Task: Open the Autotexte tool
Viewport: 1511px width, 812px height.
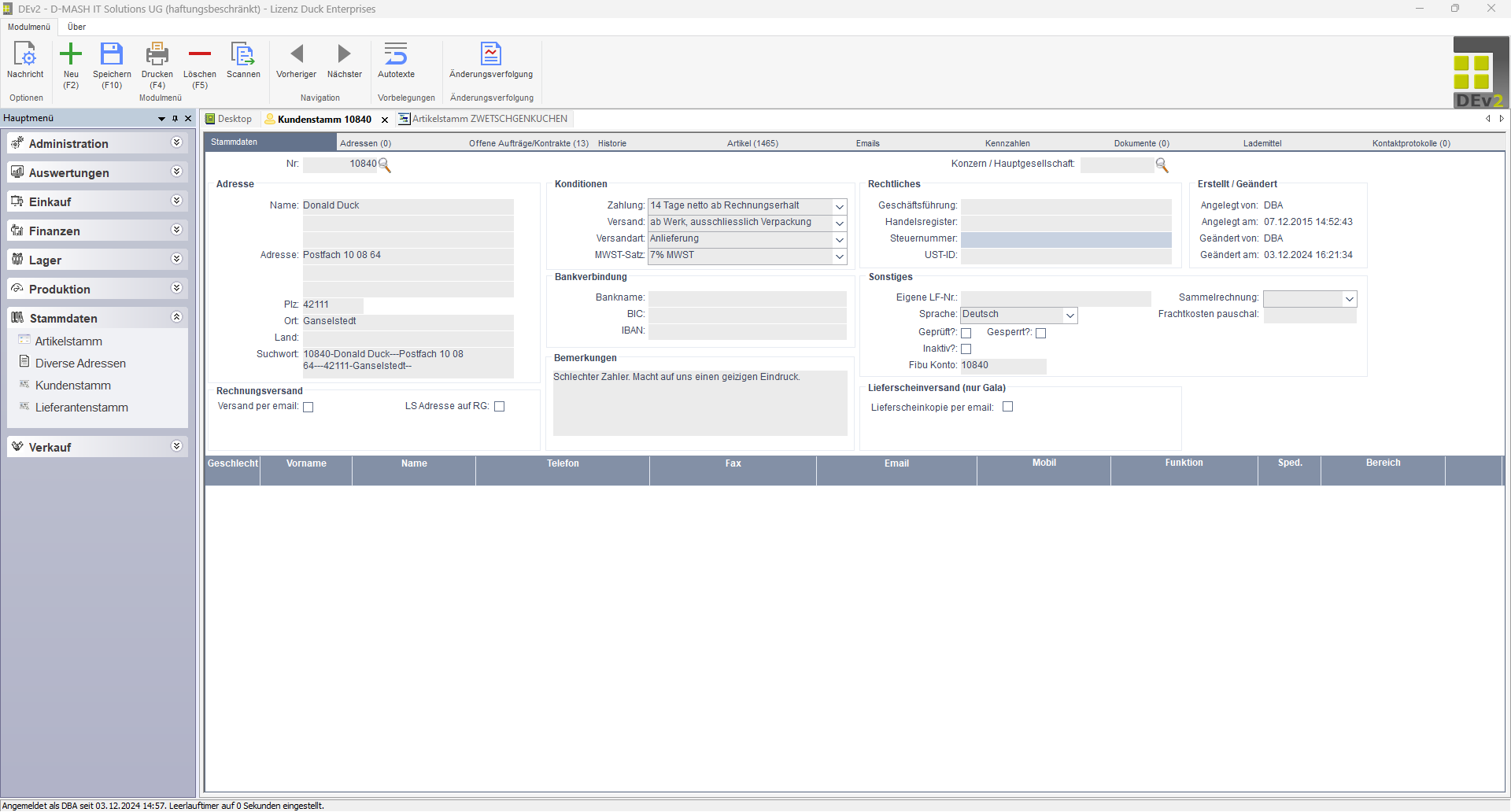Action: pos(396,55)
